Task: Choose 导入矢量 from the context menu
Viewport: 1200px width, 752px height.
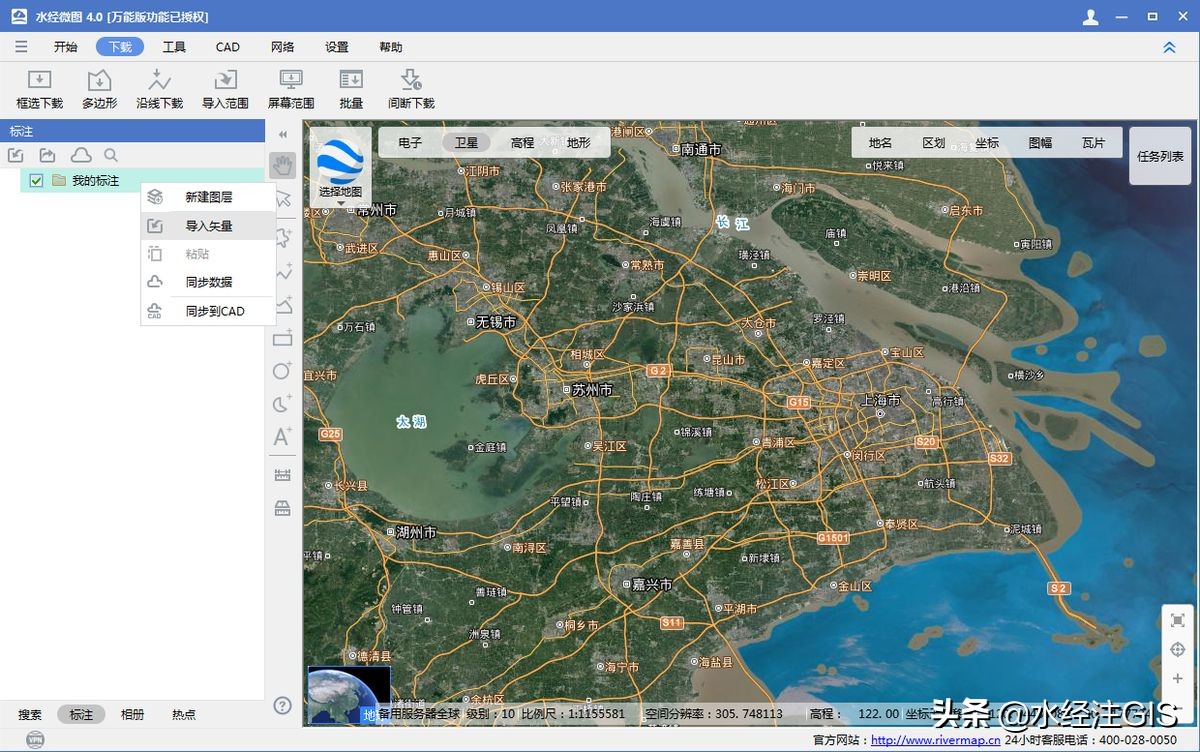Action: point(208,226)
